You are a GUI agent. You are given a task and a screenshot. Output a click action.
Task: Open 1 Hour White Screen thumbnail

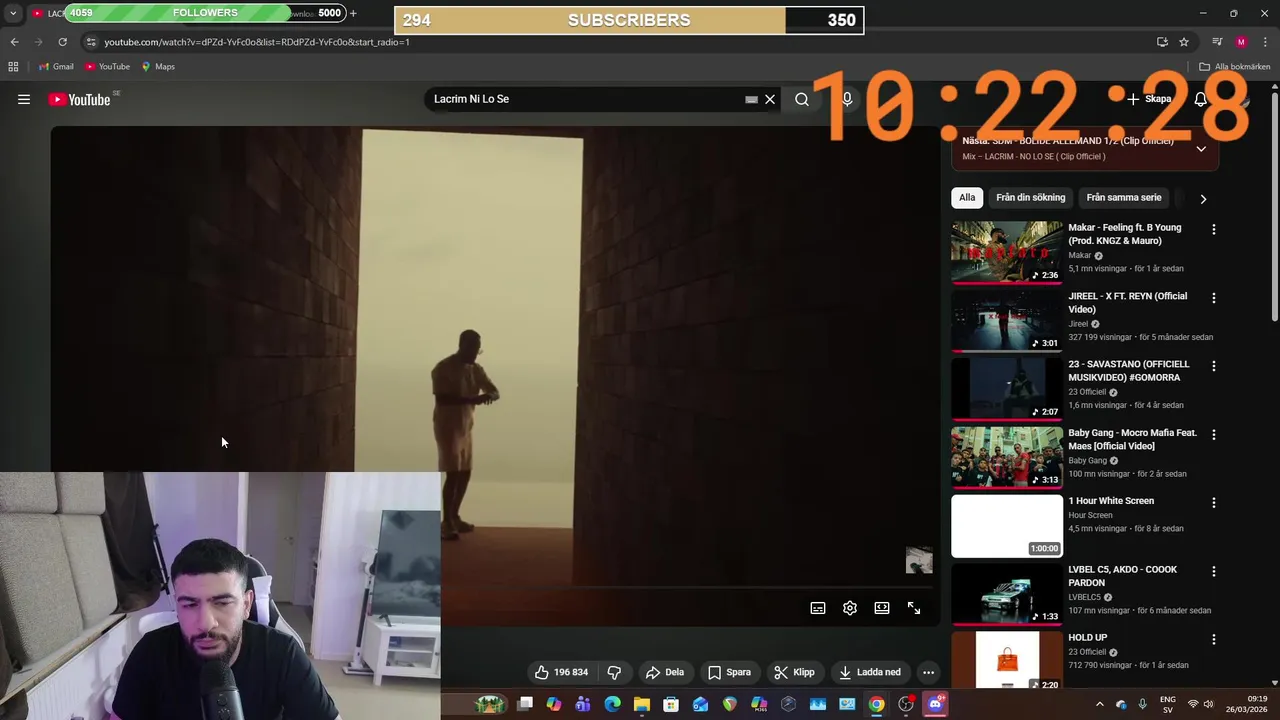1007,526
